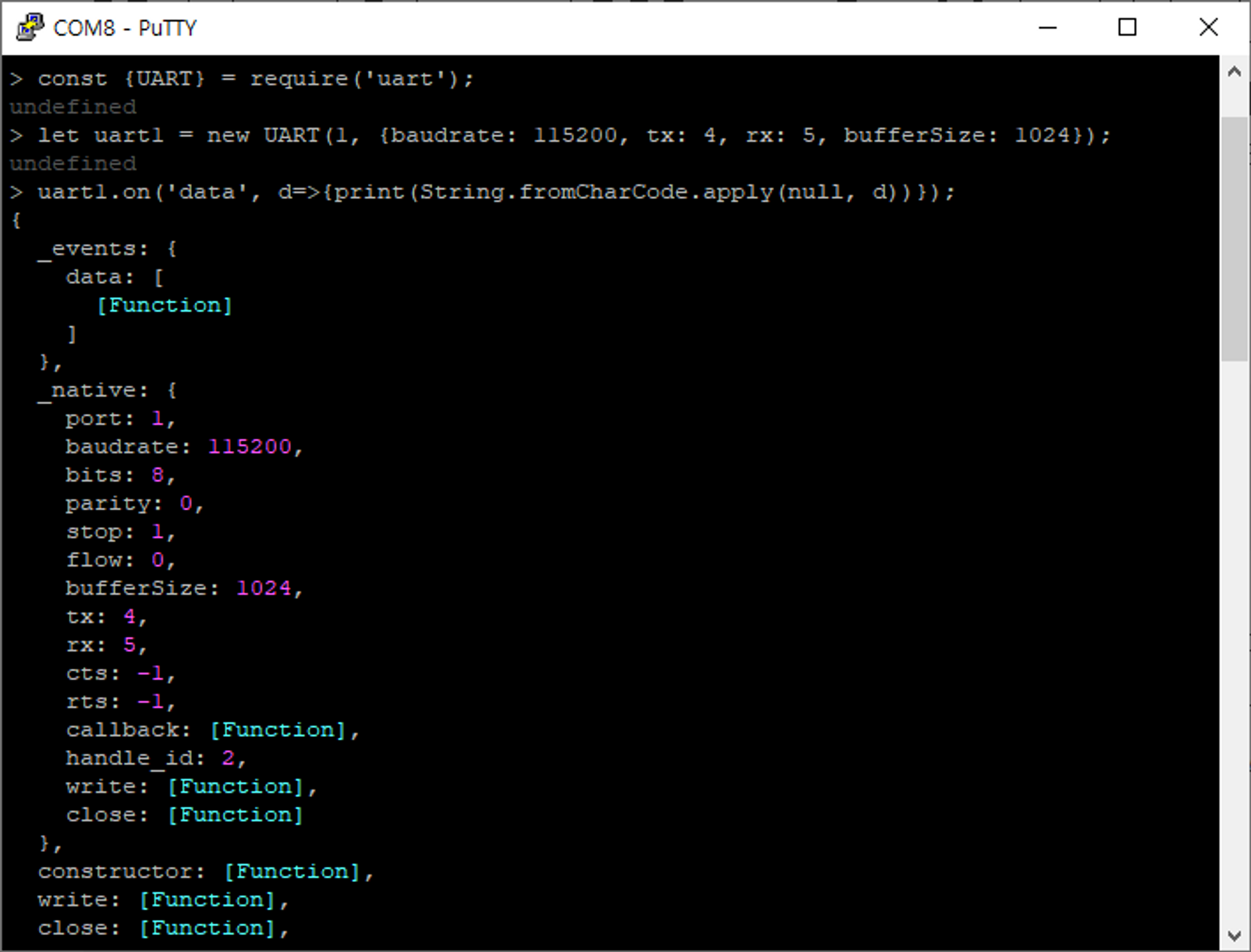Click the scrollbar up arrow
Viewport: 1251px width, 952px height.
click(x=1235, y=71)
